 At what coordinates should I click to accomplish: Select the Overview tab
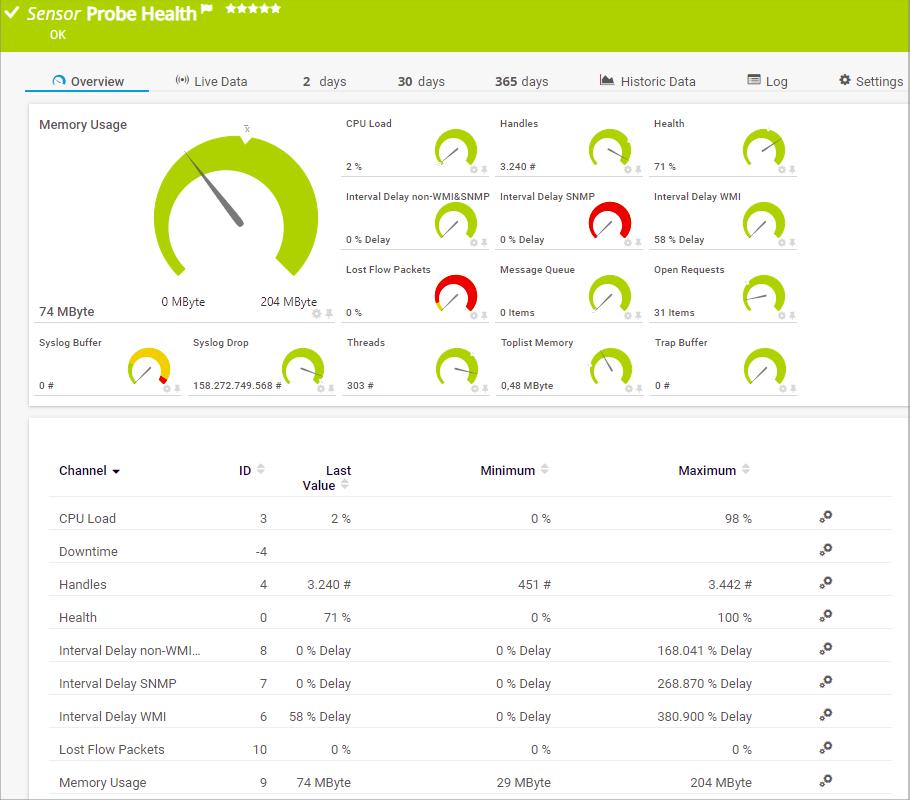[88, 81]
